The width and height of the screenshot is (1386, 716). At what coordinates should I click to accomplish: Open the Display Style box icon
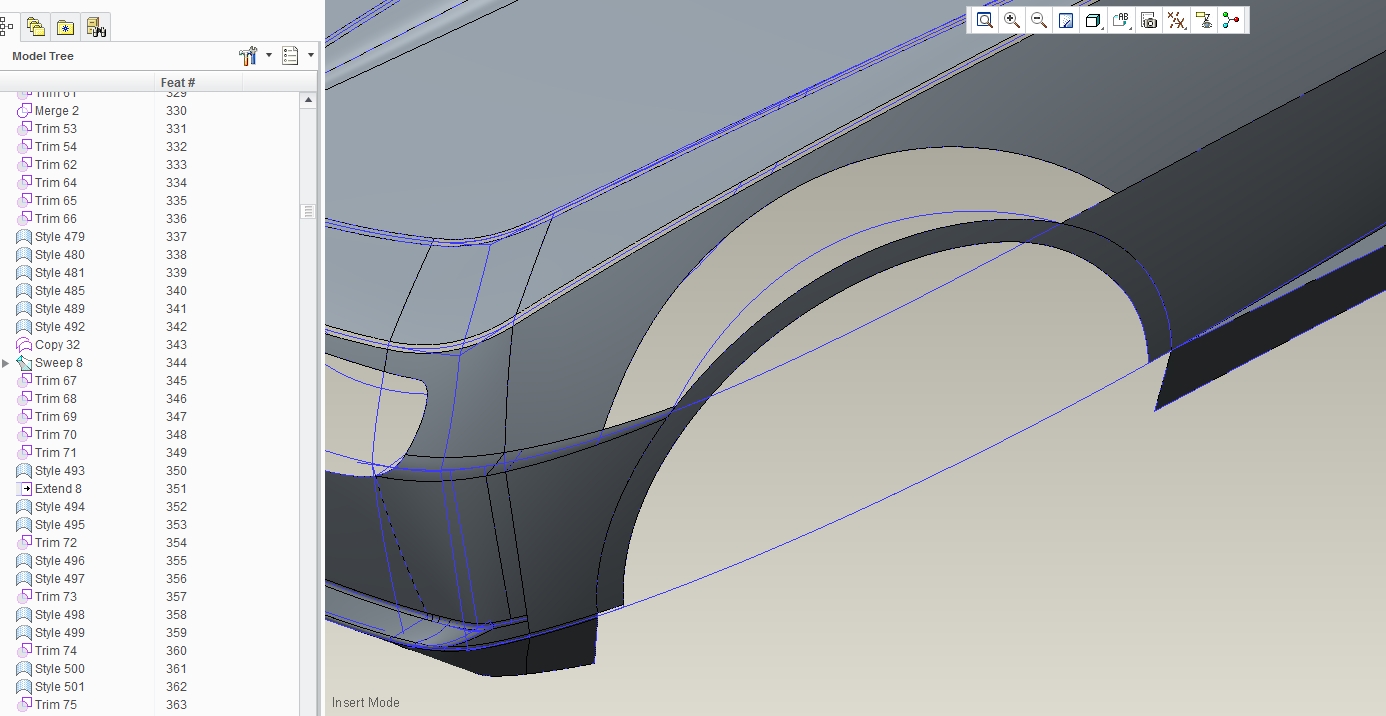(x=1093, y=20)
